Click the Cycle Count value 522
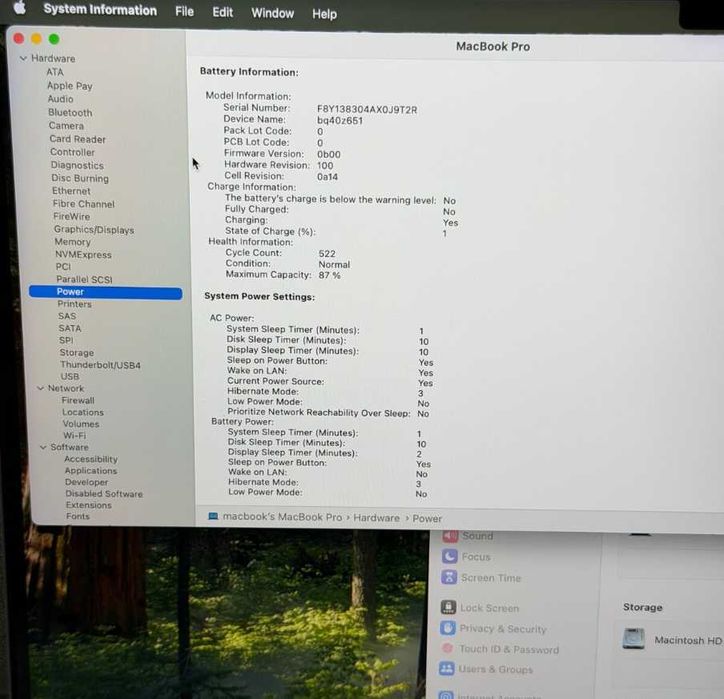The width and height of the screenshot is (724, 699). [x=327, y=253]
